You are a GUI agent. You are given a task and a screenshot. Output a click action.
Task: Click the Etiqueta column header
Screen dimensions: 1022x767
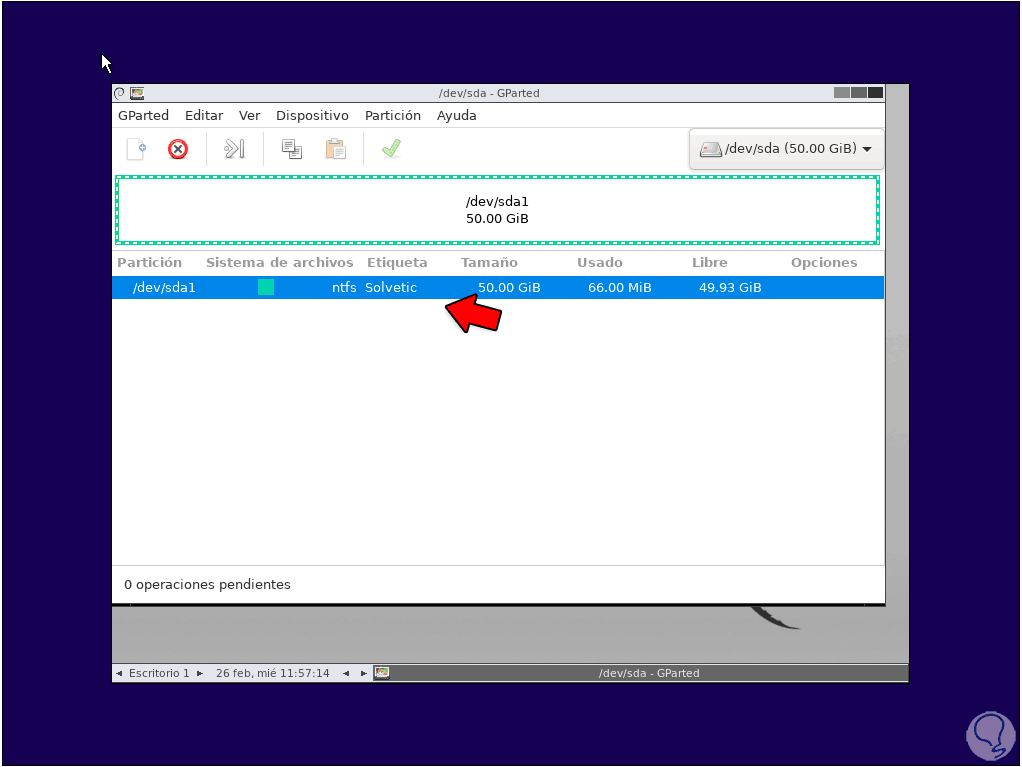click(x=397, y=263)
